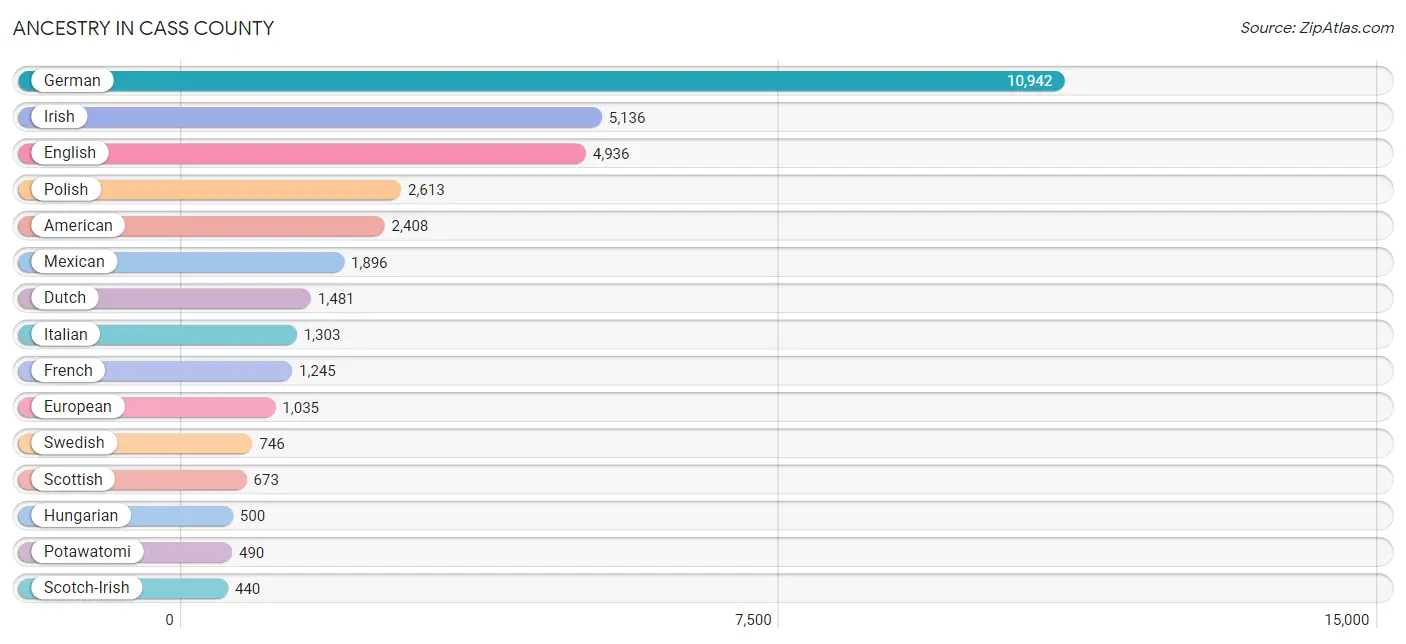
Task: Click the Swedish orange bar
Action: pos(135,443)
